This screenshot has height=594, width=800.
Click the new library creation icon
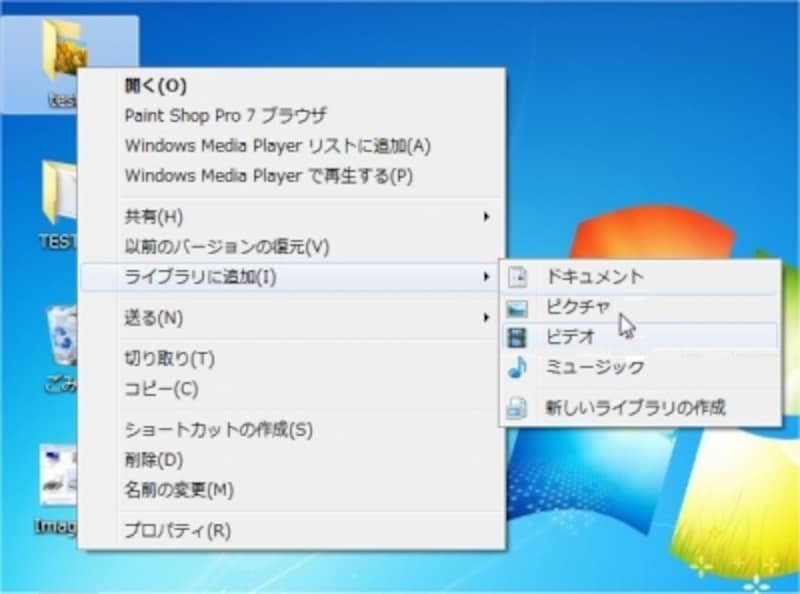click(516, 408)
